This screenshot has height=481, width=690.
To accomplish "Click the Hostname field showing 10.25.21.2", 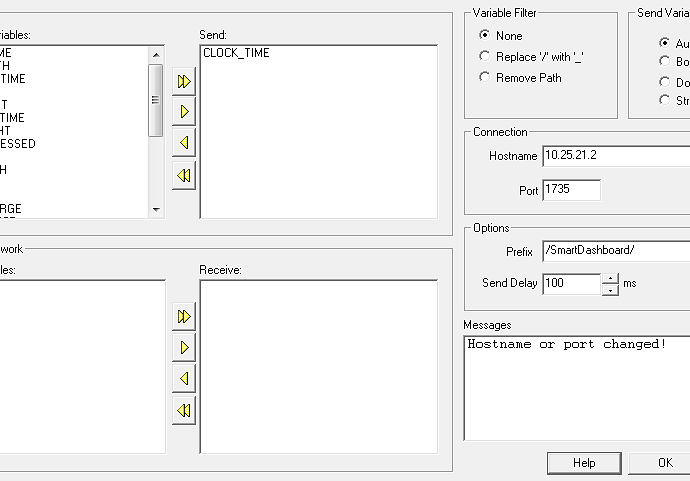I will click(616, 156).
